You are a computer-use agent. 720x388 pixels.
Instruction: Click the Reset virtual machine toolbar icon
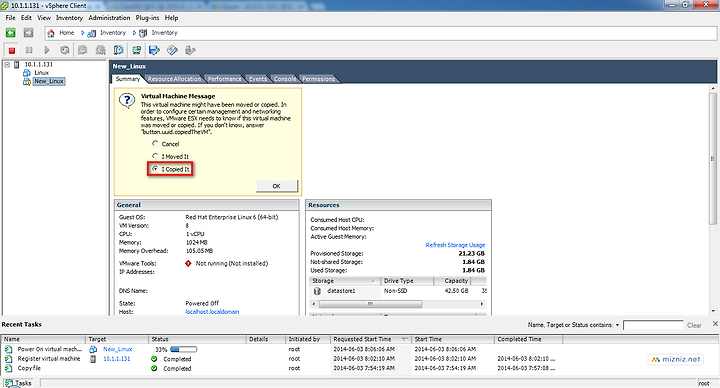click(x=65, y=50)
